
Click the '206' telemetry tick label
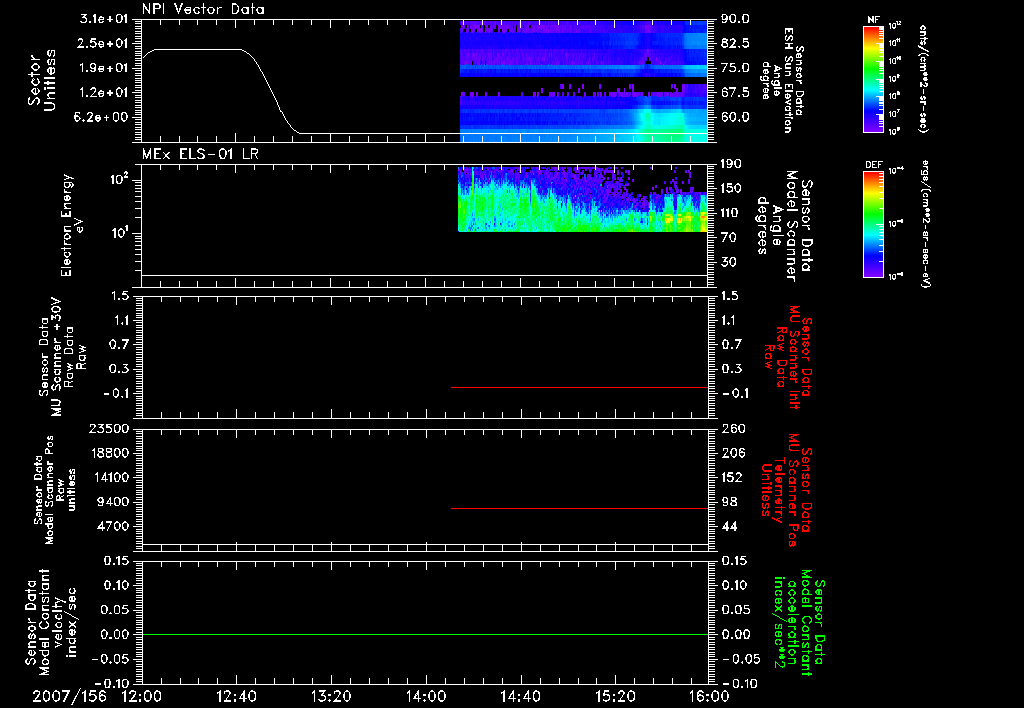pyautogui.click(x=732, y=453)
